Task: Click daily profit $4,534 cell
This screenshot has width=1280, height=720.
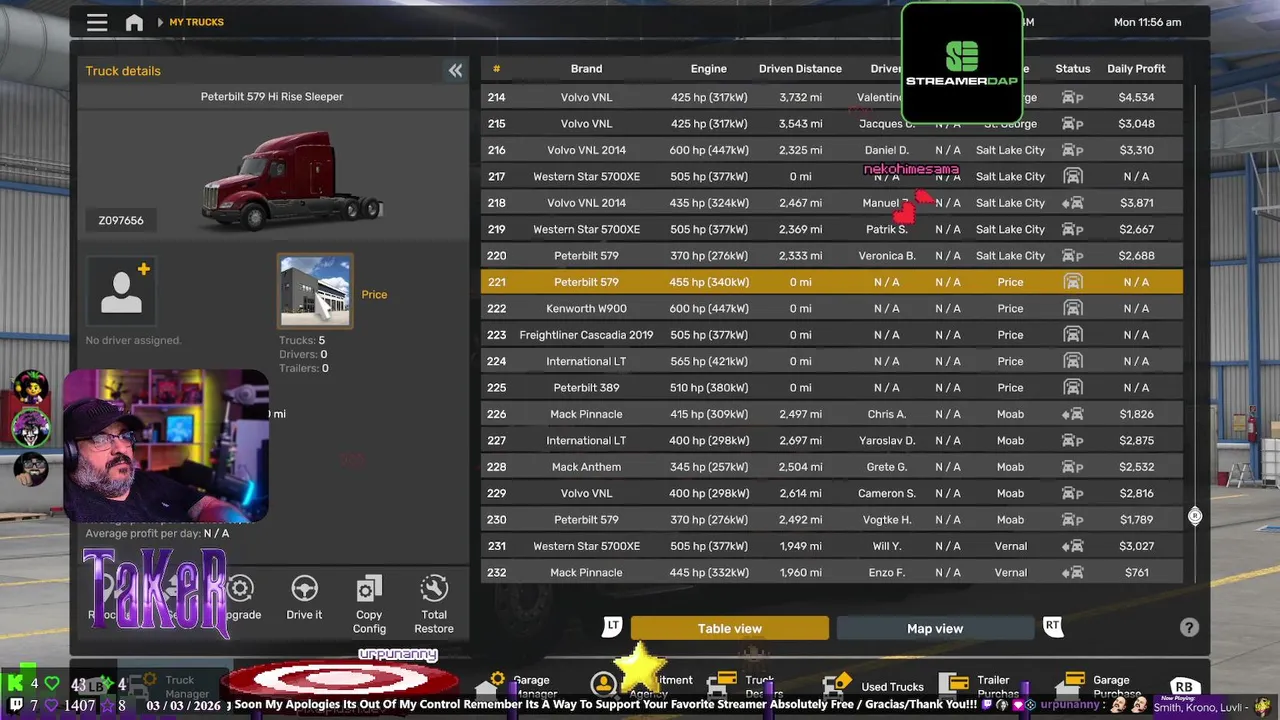Action: tap(1136, 97)
